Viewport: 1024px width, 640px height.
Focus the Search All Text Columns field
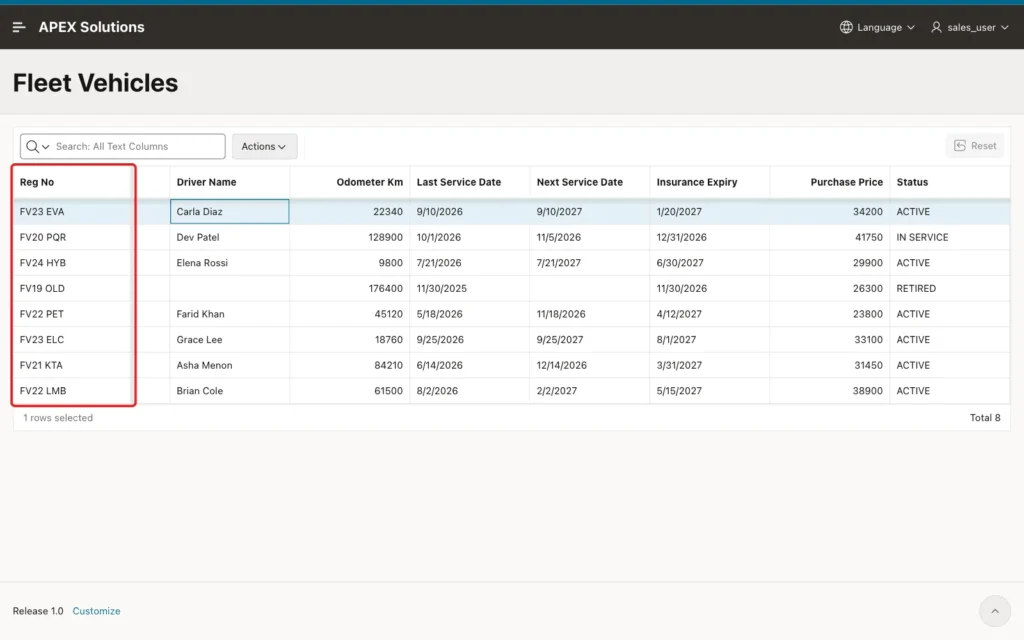[138, 146]
